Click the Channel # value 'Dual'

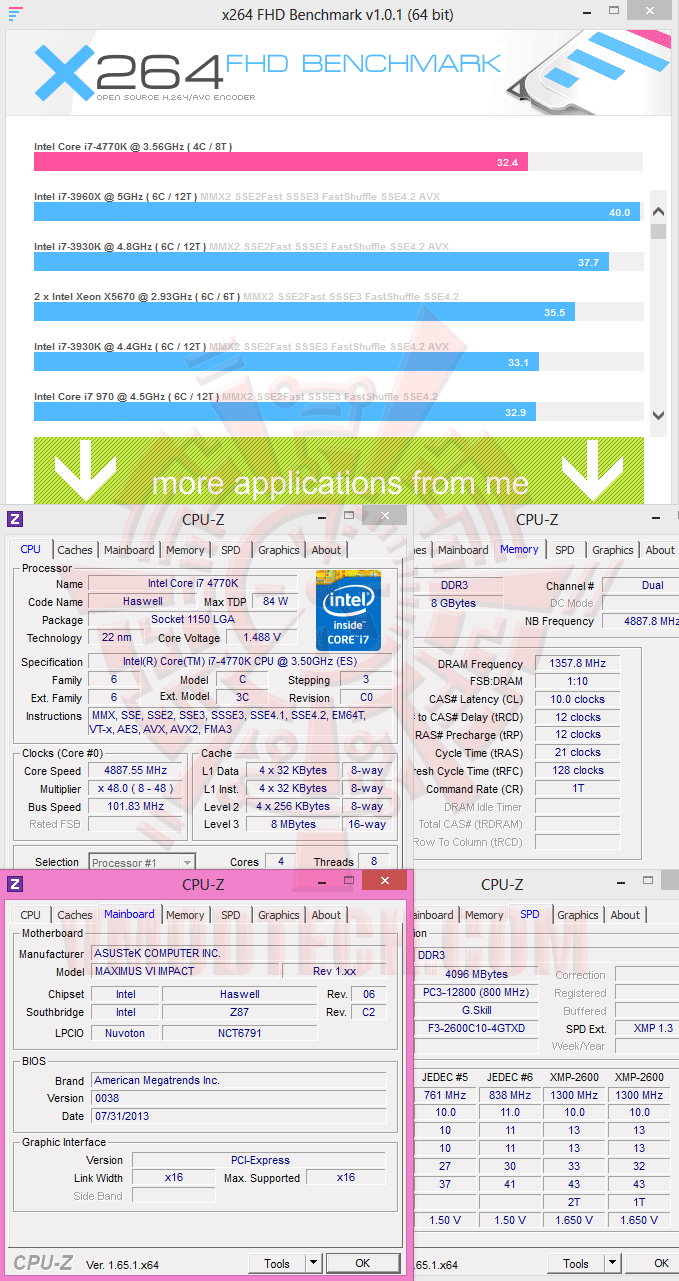(641, 585)
